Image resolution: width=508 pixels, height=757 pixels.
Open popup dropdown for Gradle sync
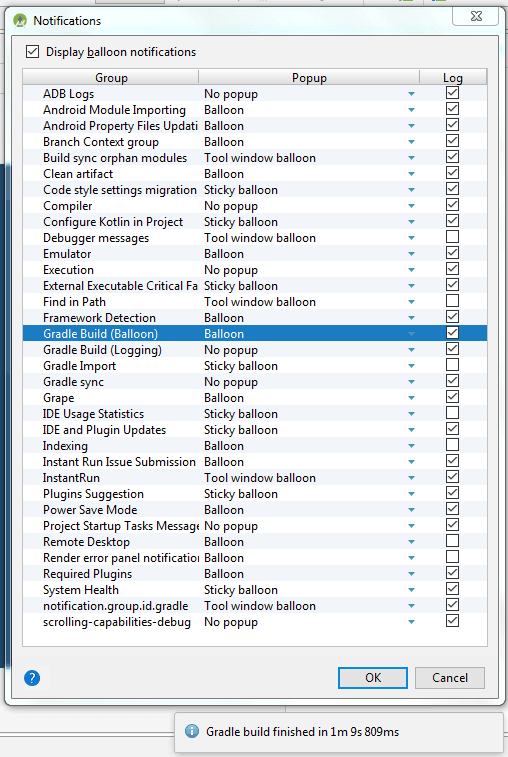click(411, 382)
